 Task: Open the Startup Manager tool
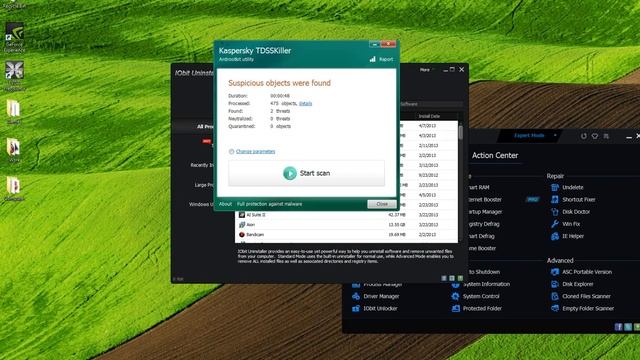(x=485, y=212)
